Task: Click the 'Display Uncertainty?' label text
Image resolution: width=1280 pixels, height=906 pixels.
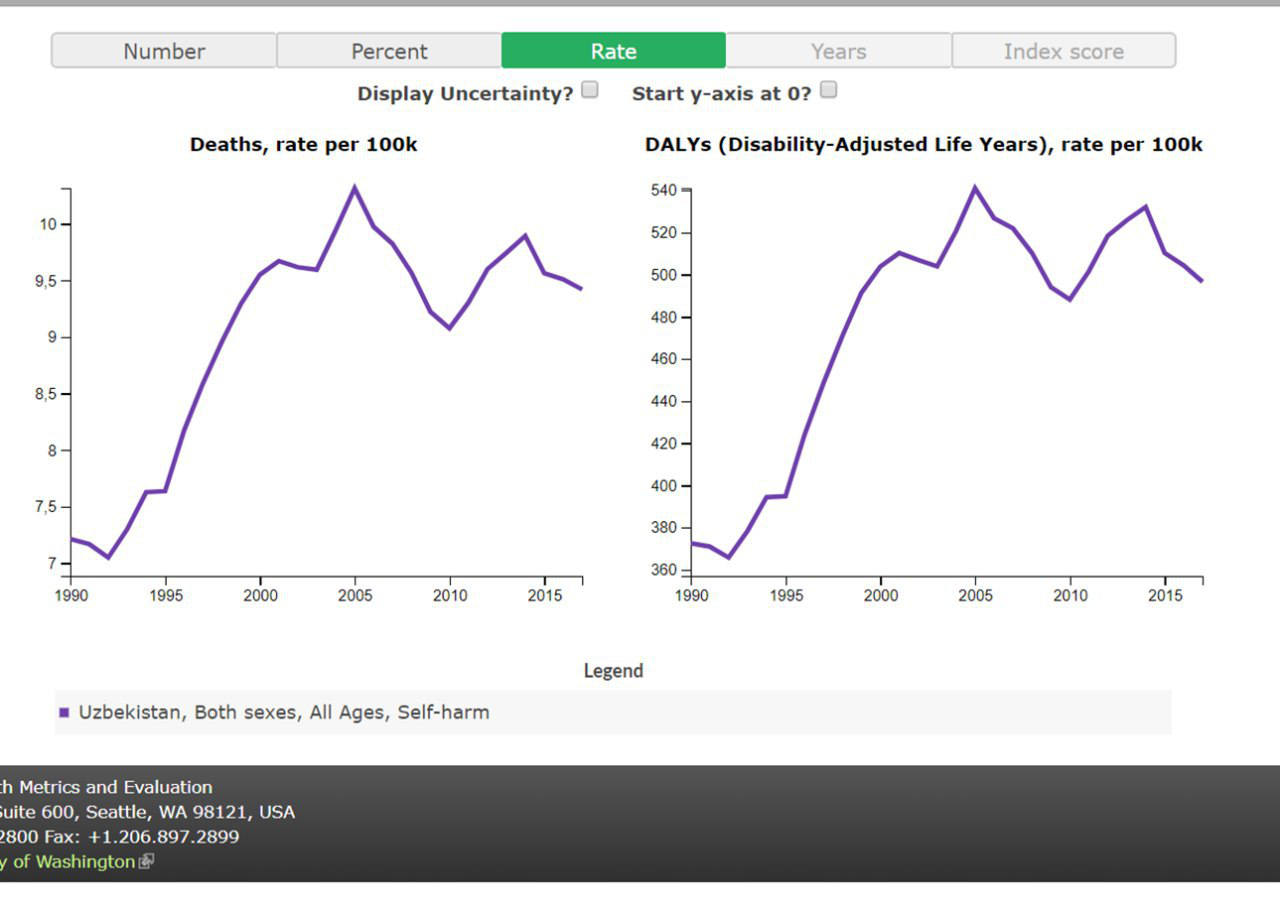Action: (465, 94)
